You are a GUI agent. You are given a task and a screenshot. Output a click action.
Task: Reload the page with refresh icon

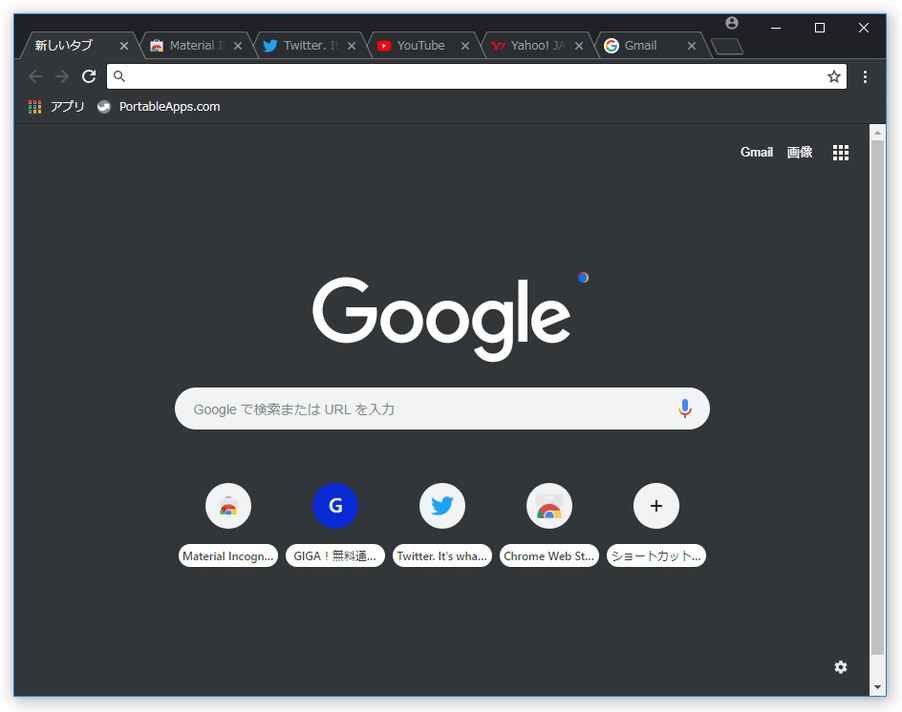[x=89, y=76]
